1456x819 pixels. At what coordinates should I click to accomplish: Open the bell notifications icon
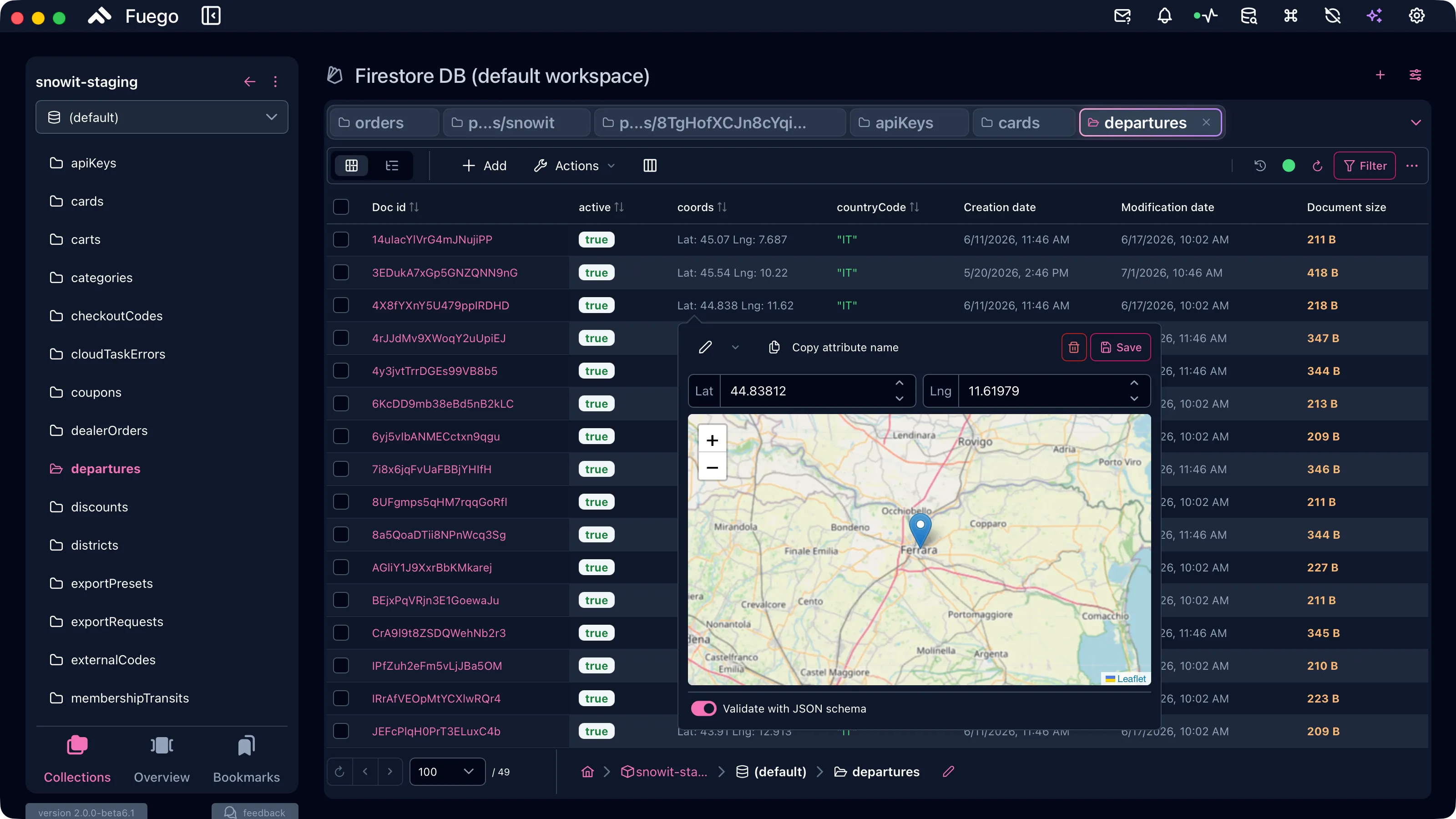pyautogui.click(x=1164, y=16)
